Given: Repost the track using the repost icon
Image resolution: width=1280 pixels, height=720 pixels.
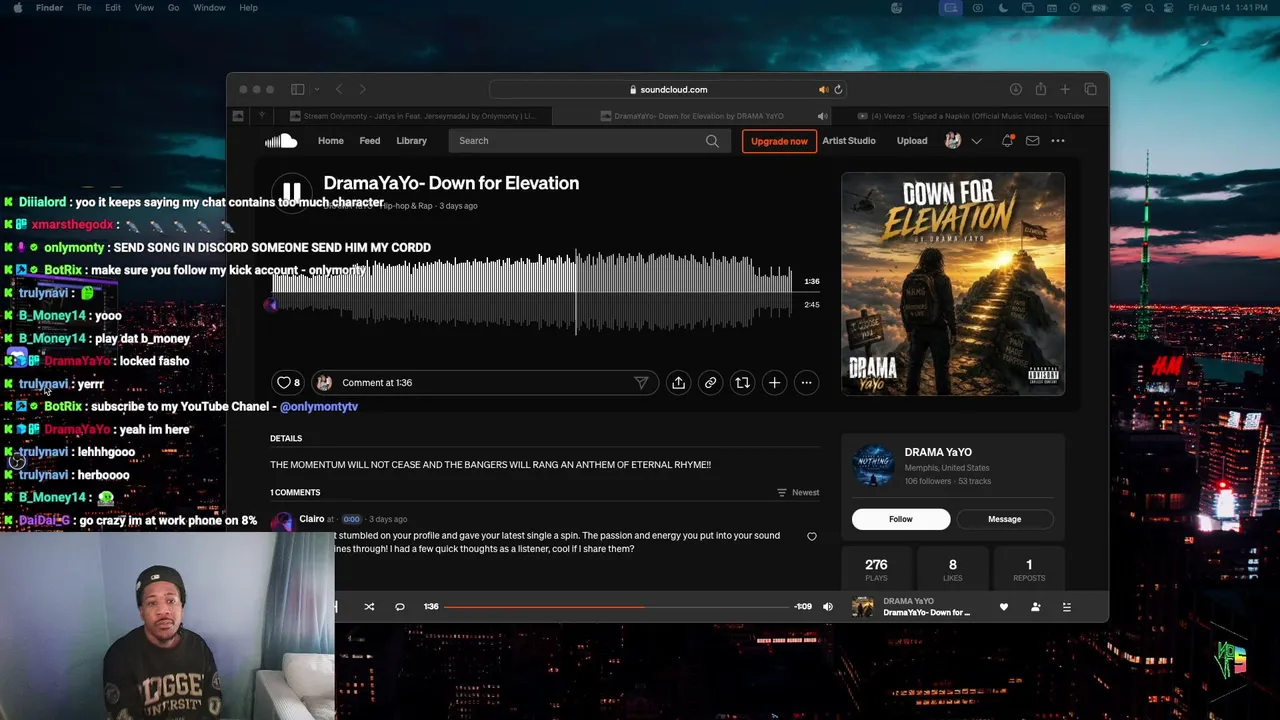Looking at the screenshot, I should tap(742, 382).
